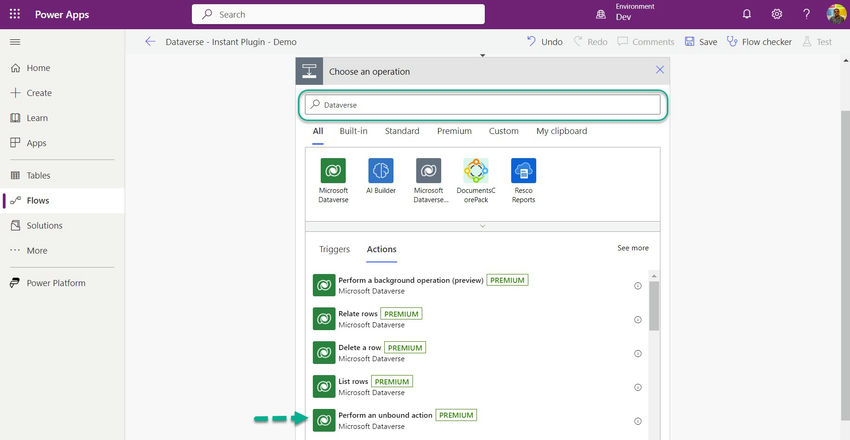This screenshot has width=850, height=440.
Task: Switch to the Custom tab
Action: pos(504,131)
